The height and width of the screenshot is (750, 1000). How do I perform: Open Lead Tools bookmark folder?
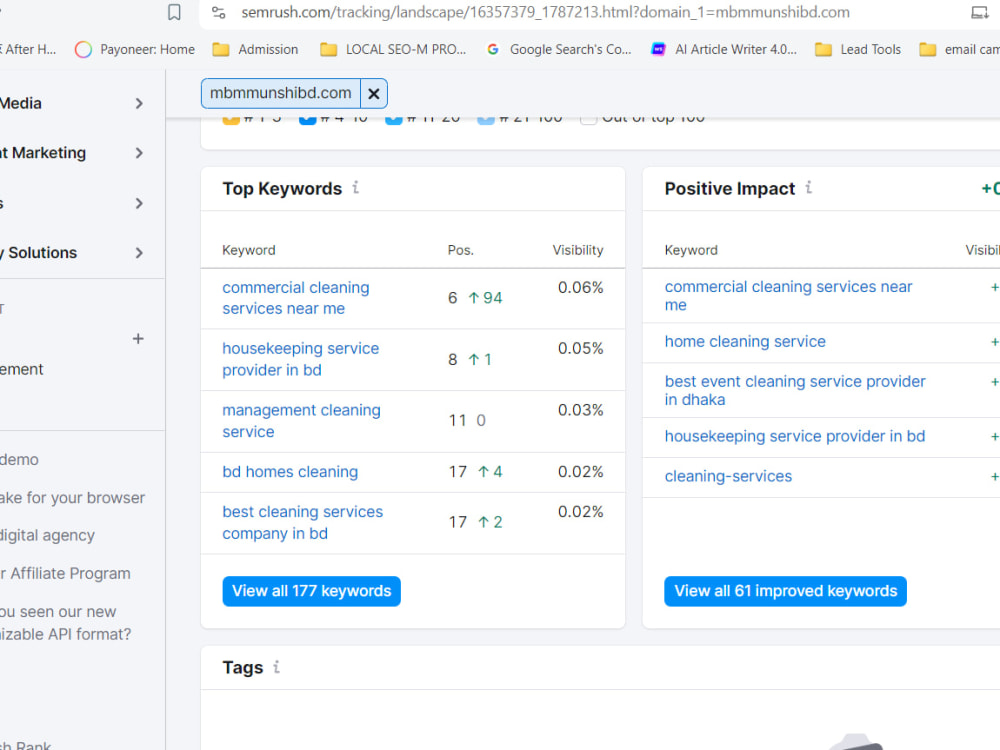(x=858, y=49)
